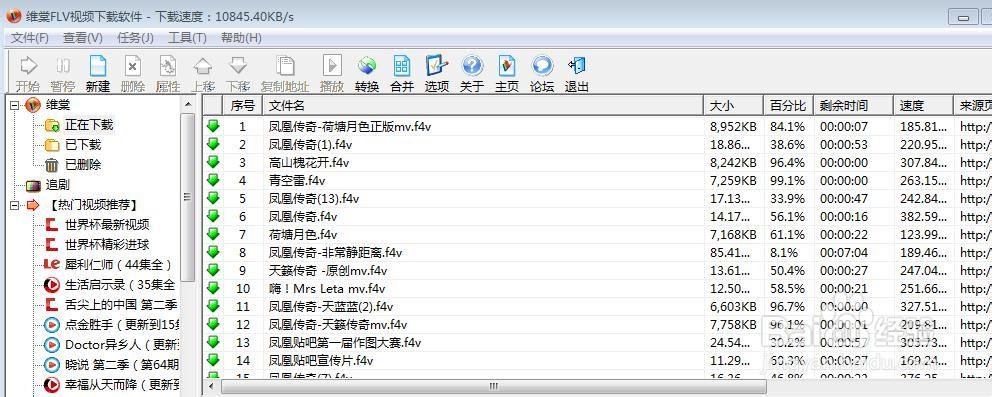Screen dimensions: 992x397
Task: Select row 凤凰贴吧宣传片.f4v
Action: click(x=596, y=361)
